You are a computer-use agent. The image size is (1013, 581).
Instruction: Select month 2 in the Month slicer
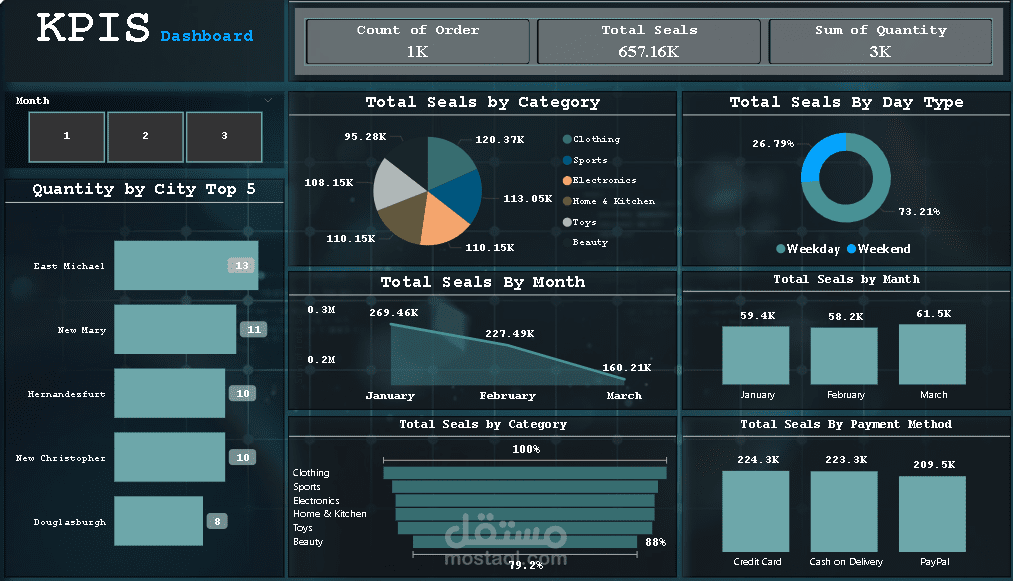(145, 136)
